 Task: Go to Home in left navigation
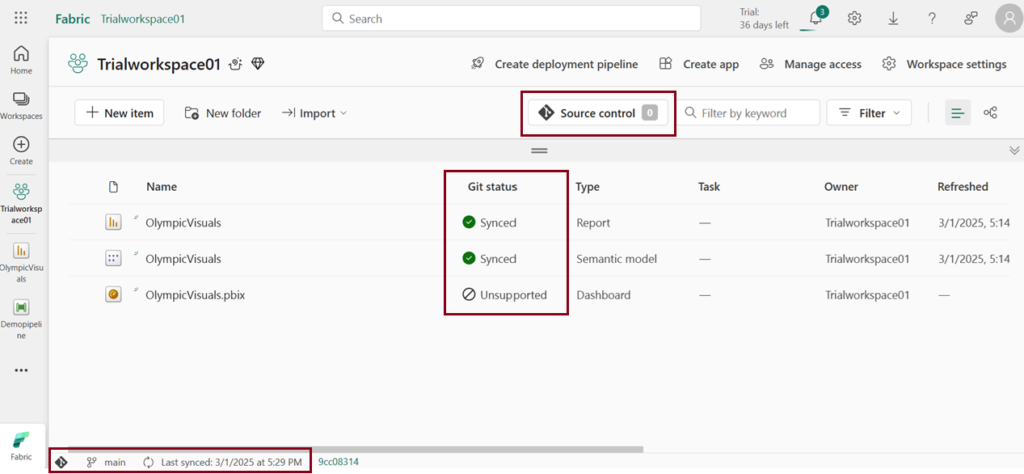click(x=21, y=60)
